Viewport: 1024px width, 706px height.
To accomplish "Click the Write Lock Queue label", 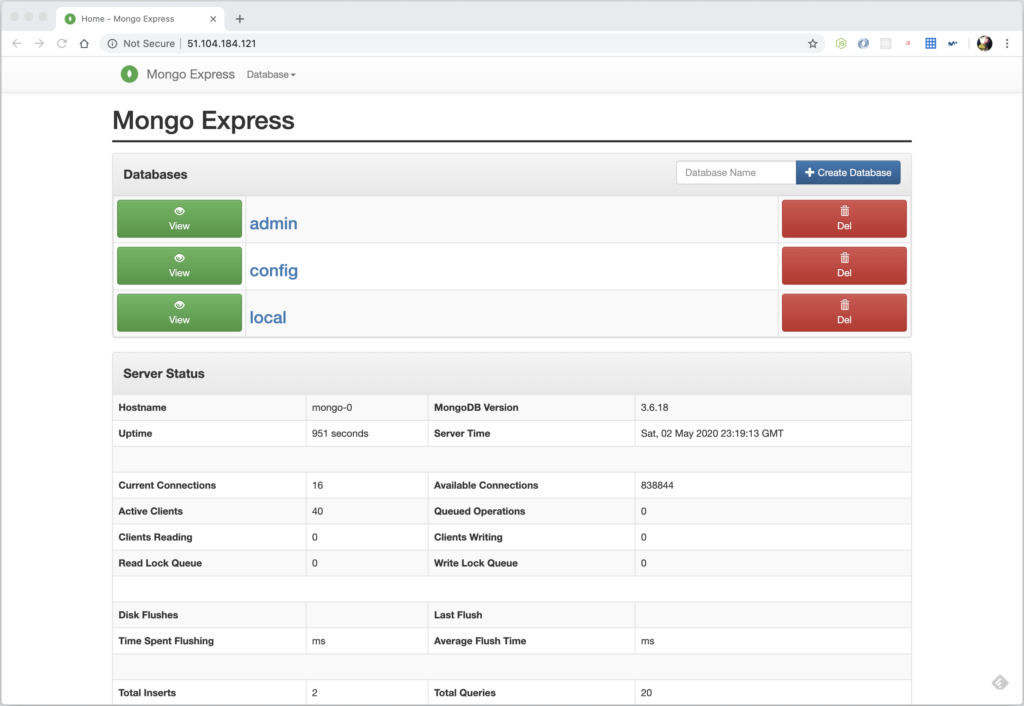I will 475,563.
